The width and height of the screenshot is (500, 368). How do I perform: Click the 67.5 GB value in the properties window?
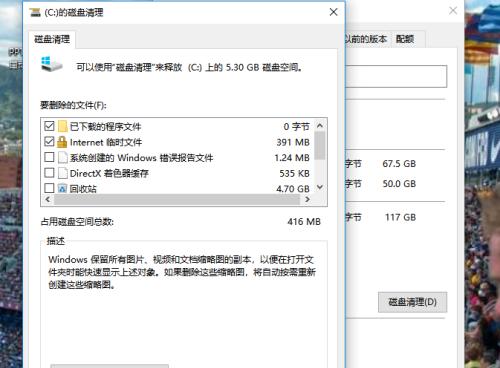click(x=399, y=164)
